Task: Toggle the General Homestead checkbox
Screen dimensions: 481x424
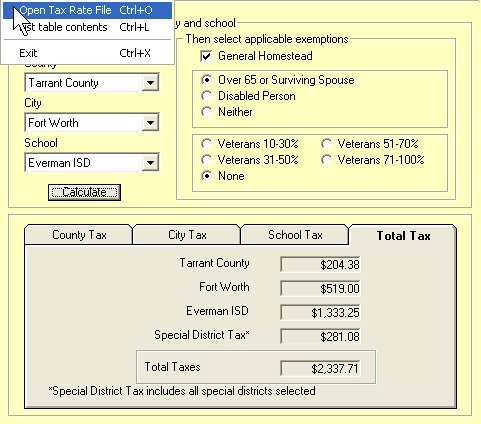Action: (x=206, y=56)
